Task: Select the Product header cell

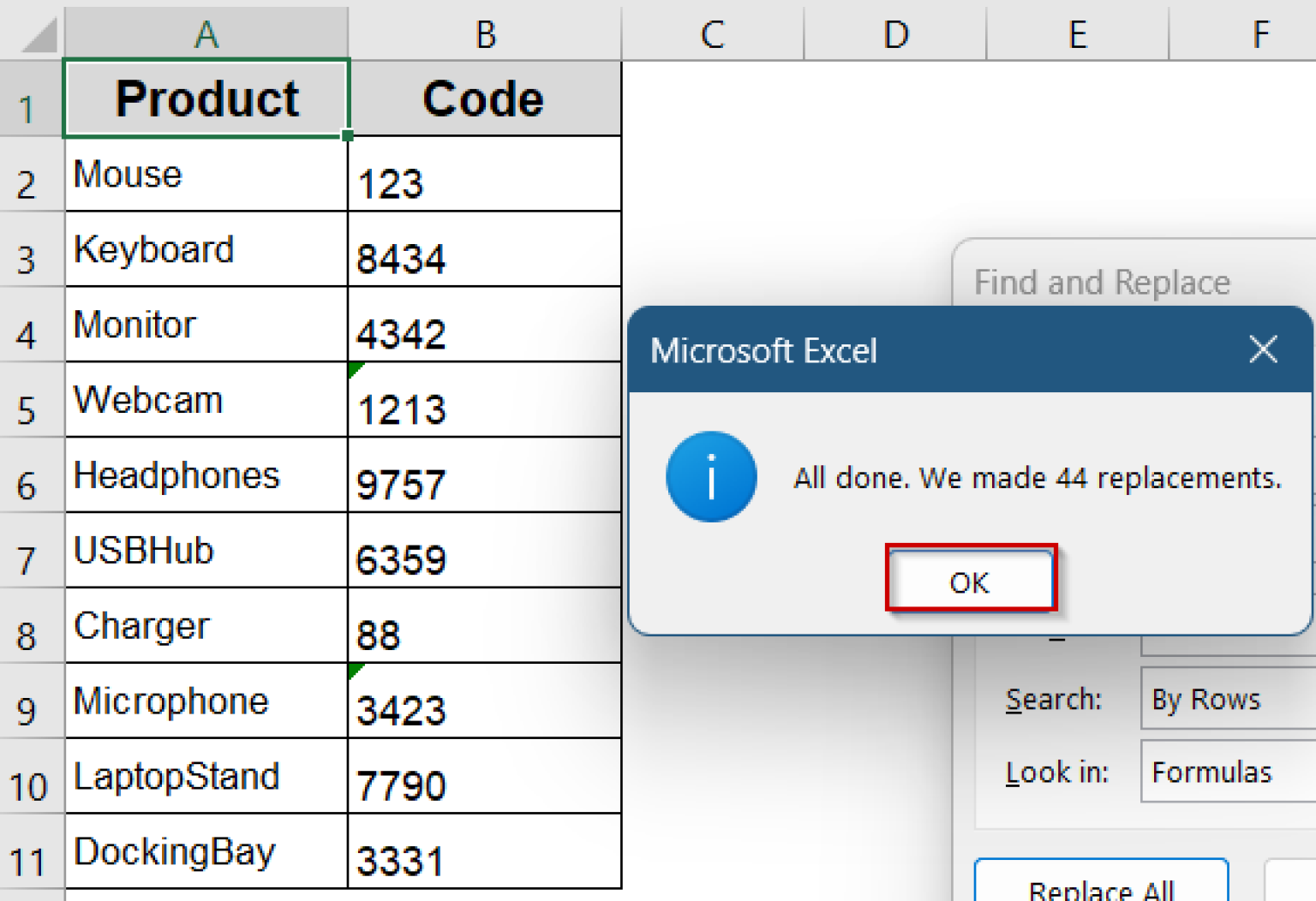Action: coord(206,97)
